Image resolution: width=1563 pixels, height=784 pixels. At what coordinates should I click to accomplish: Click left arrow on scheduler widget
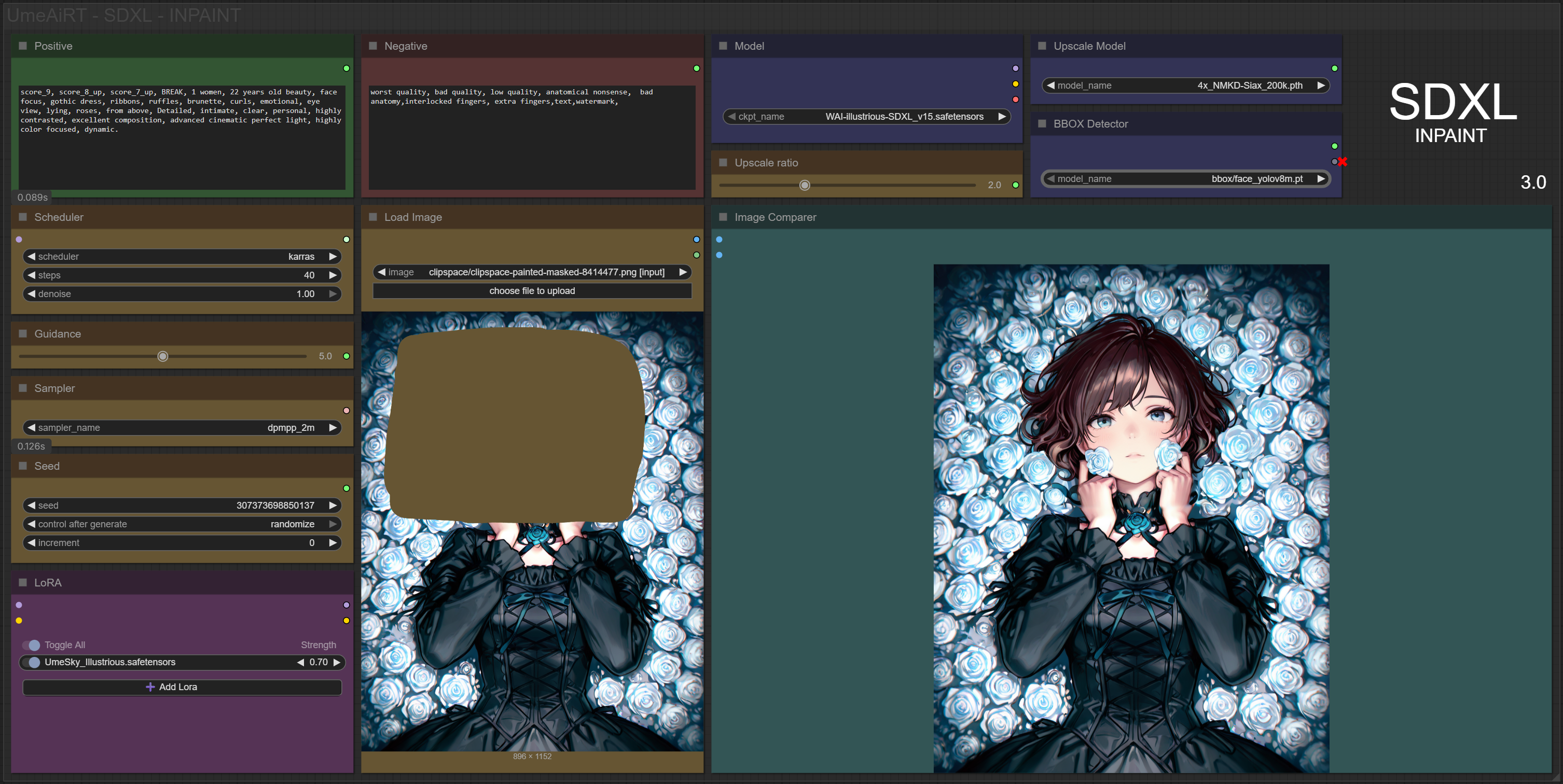31,257
